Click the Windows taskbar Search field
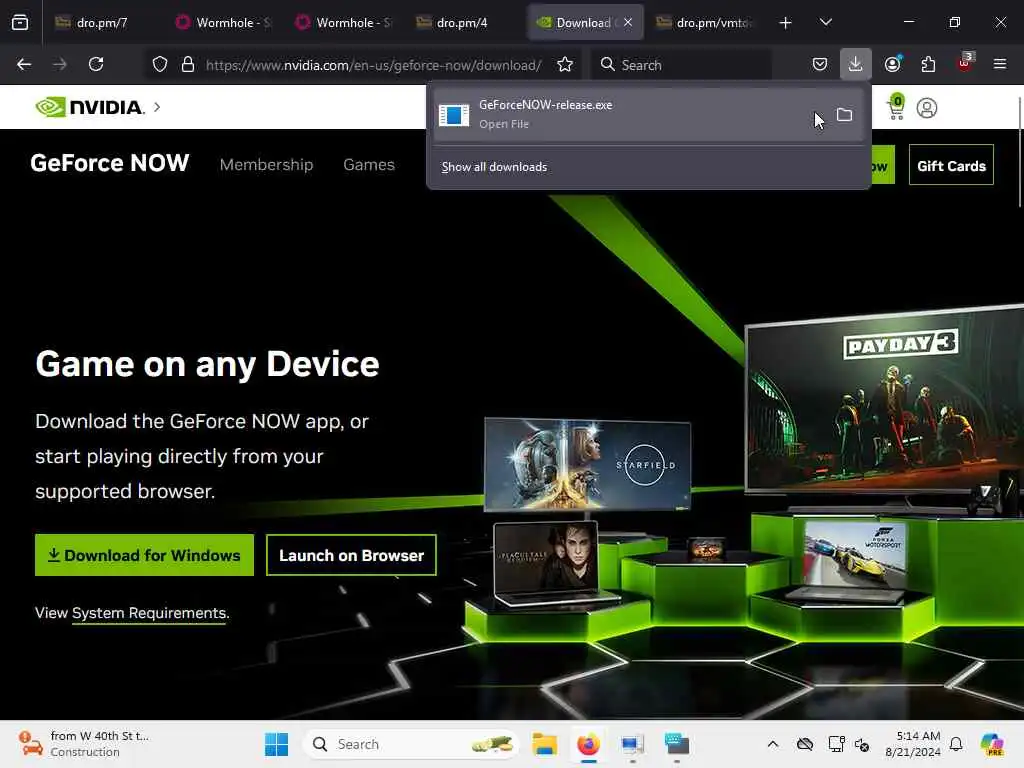 click(x=411, y=744)
